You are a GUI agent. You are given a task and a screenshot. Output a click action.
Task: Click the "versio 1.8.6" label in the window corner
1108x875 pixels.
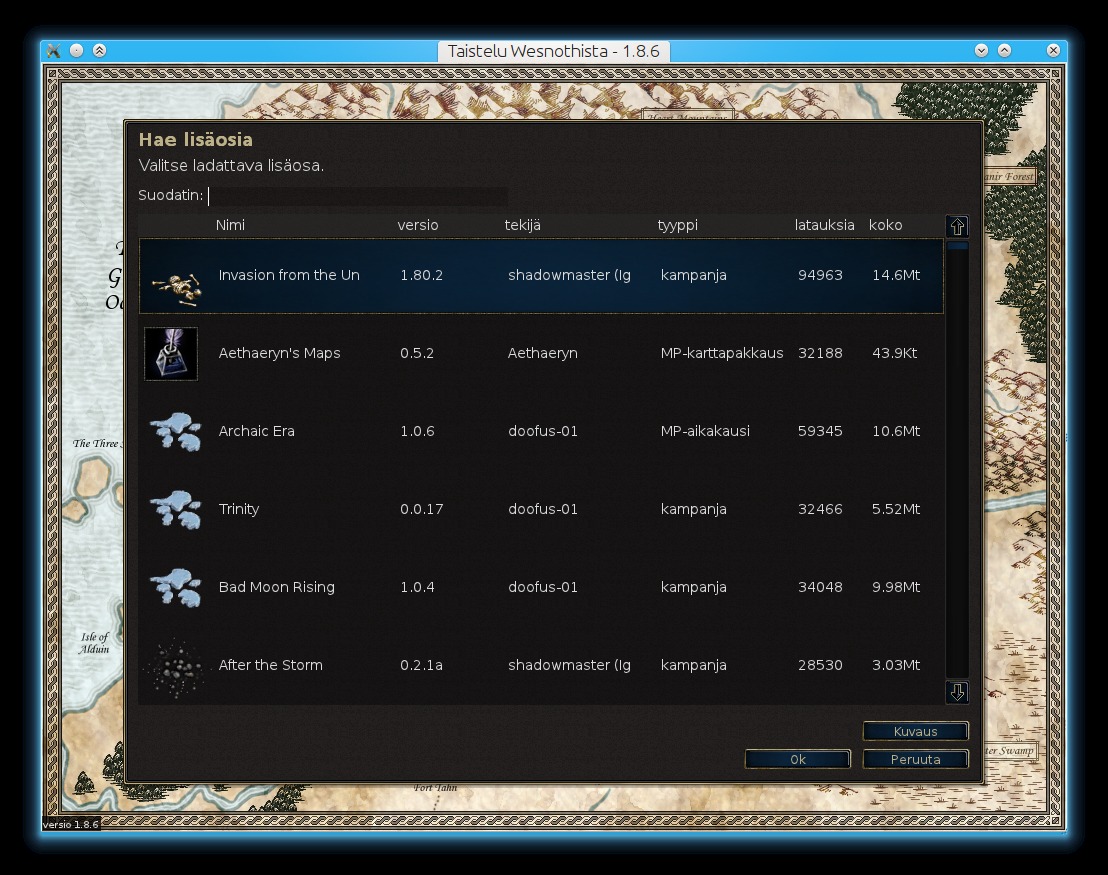coord(71,824)
